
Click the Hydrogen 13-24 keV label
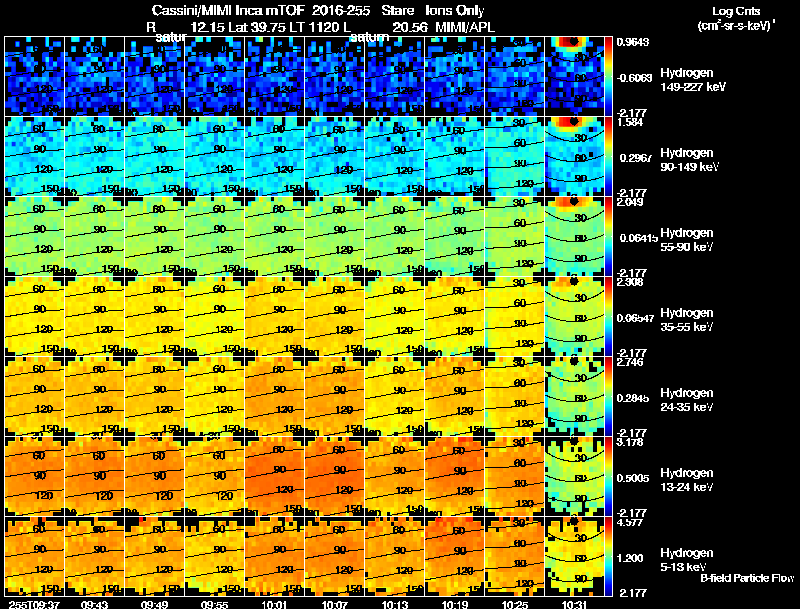coord(686,479)
